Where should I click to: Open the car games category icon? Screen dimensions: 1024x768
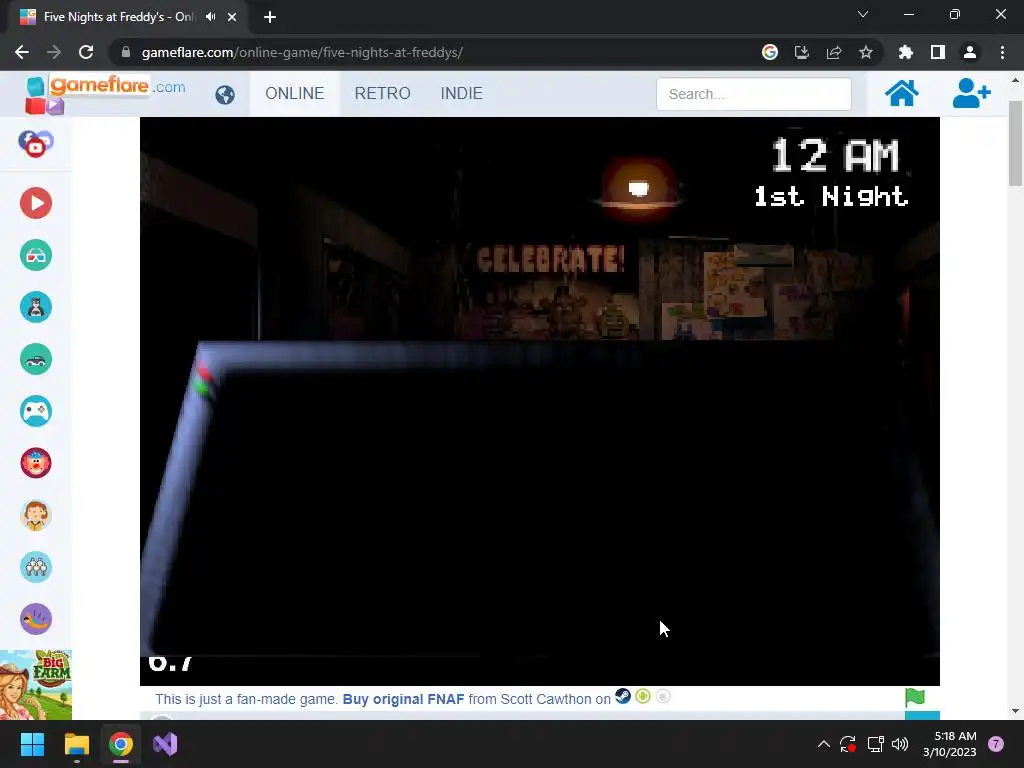point(36,359)
